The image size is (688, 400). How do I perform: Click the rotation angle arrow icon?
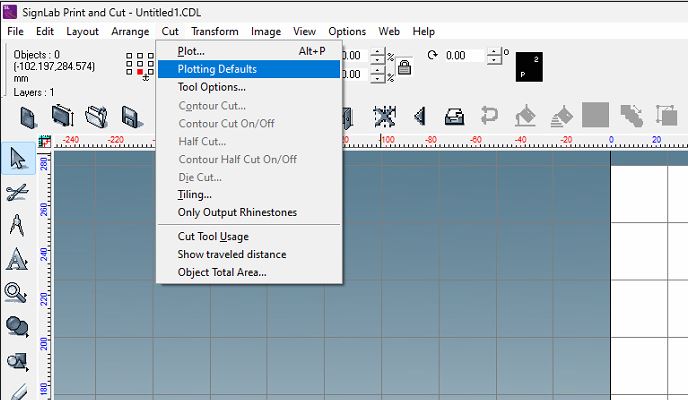pyautogui.click(x=432, y=55)
